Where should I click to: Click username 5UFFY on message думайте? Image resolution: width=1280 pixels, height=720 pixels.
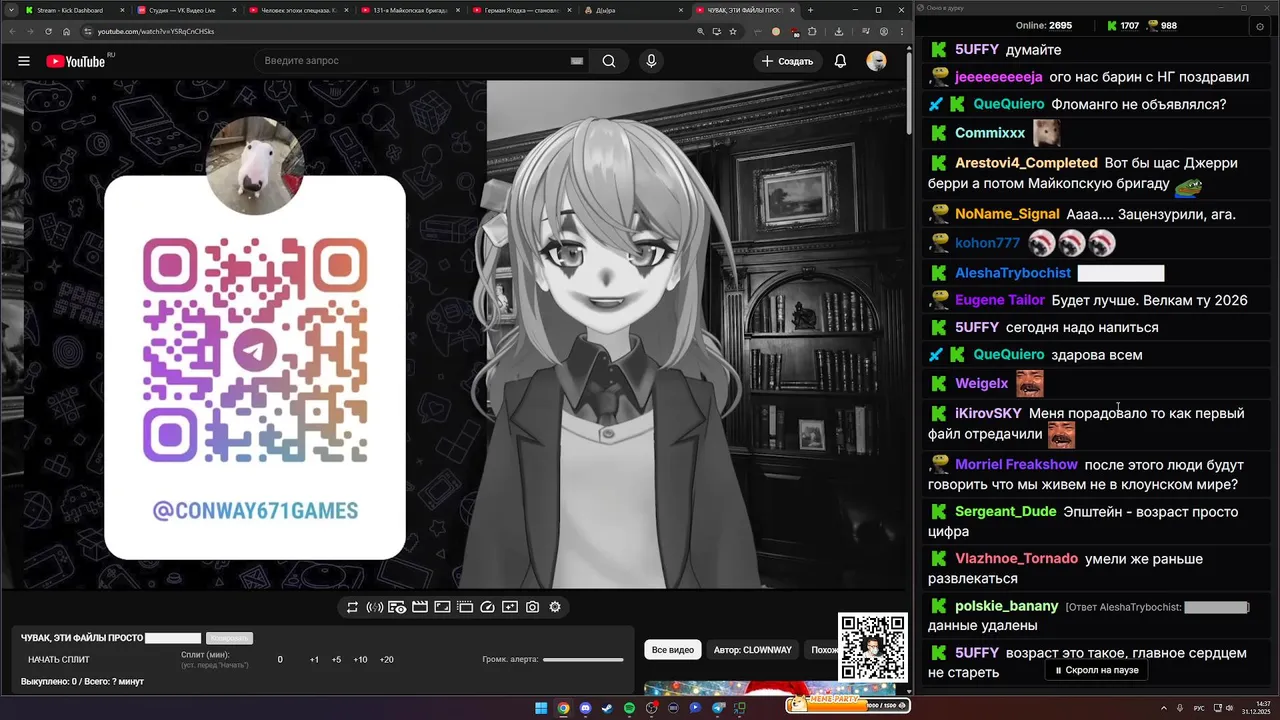coord(977,49)
